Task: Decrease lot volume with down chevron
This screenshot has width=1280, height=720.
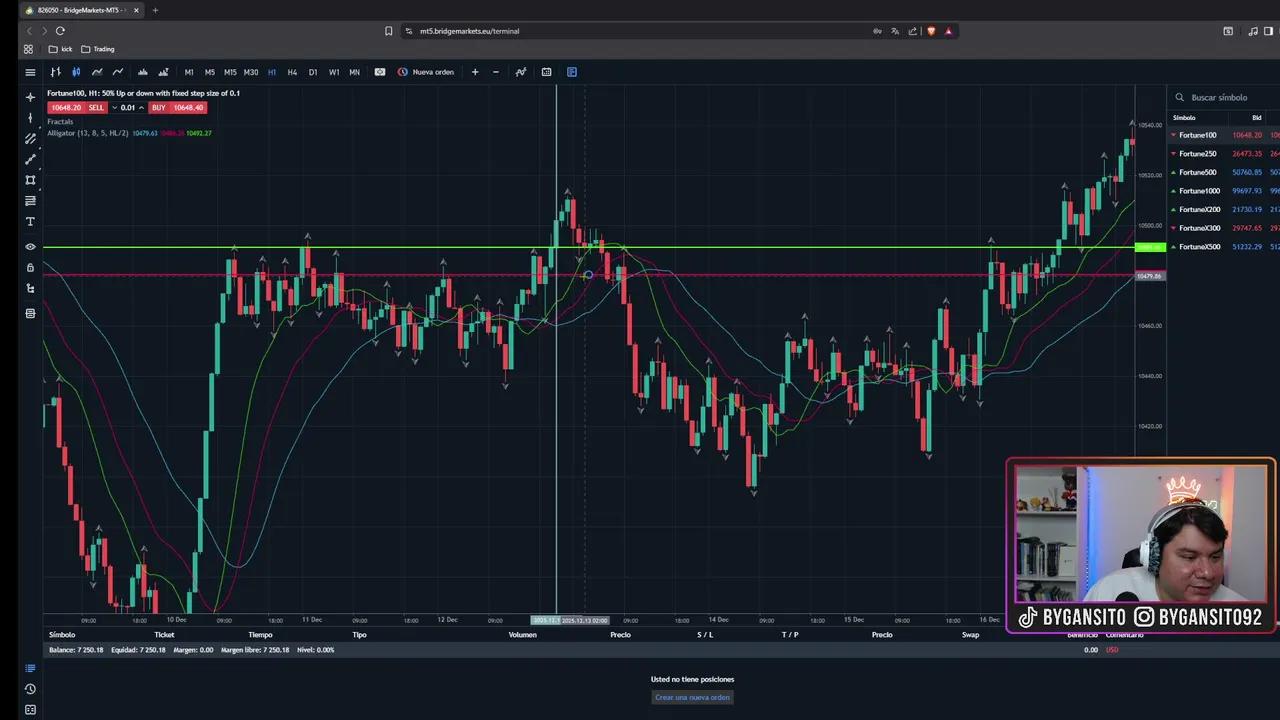Action: click(x=115, y=108)
